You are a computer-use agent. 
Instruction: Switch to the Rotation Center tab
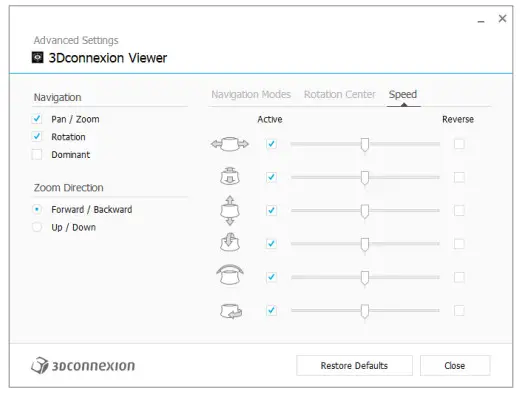340,94
